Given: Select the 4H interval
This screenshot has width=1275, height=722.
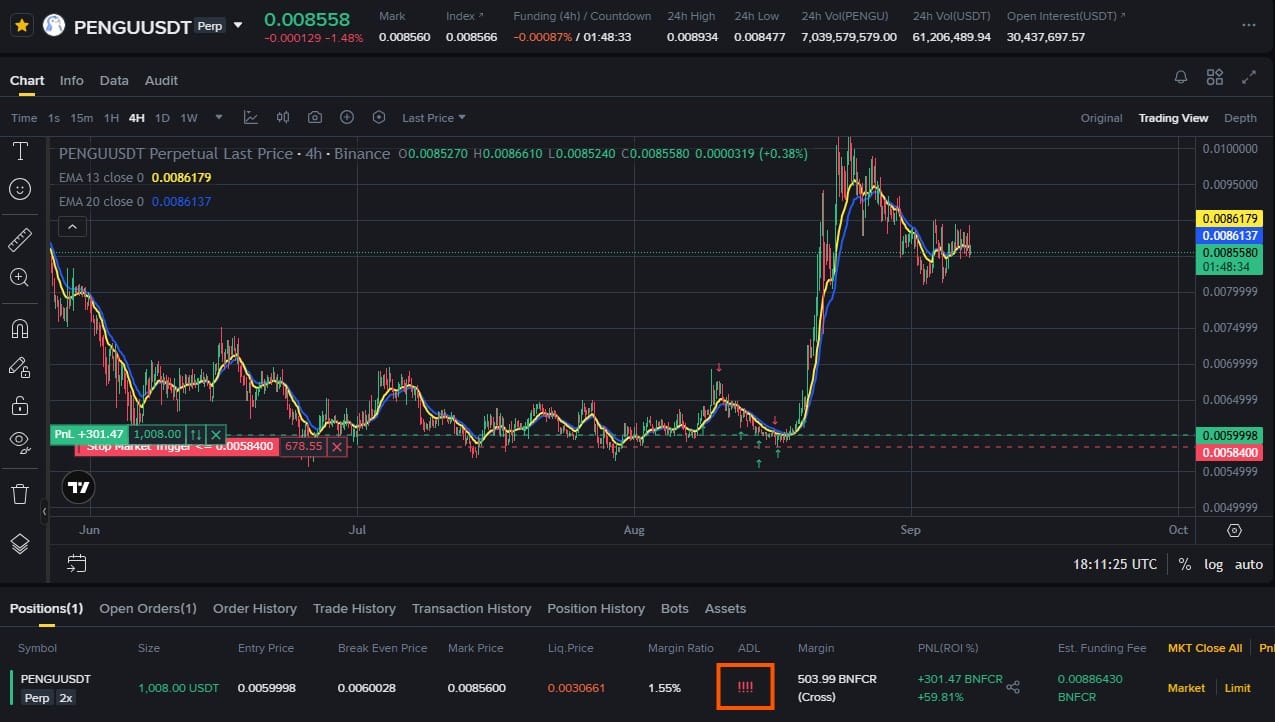Looking at the screenshot, I should click(136, 118).
